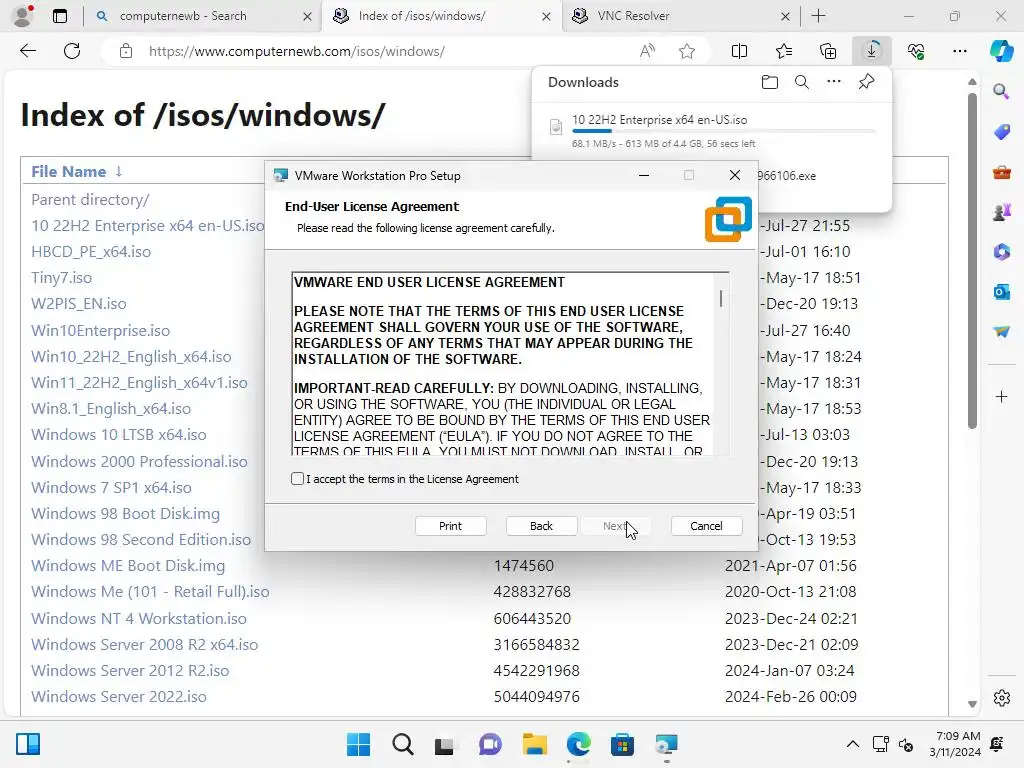Viewport: 1024px width, 768px height.
Task: Open Collections toolbar icon
Action: coord(827,51)
